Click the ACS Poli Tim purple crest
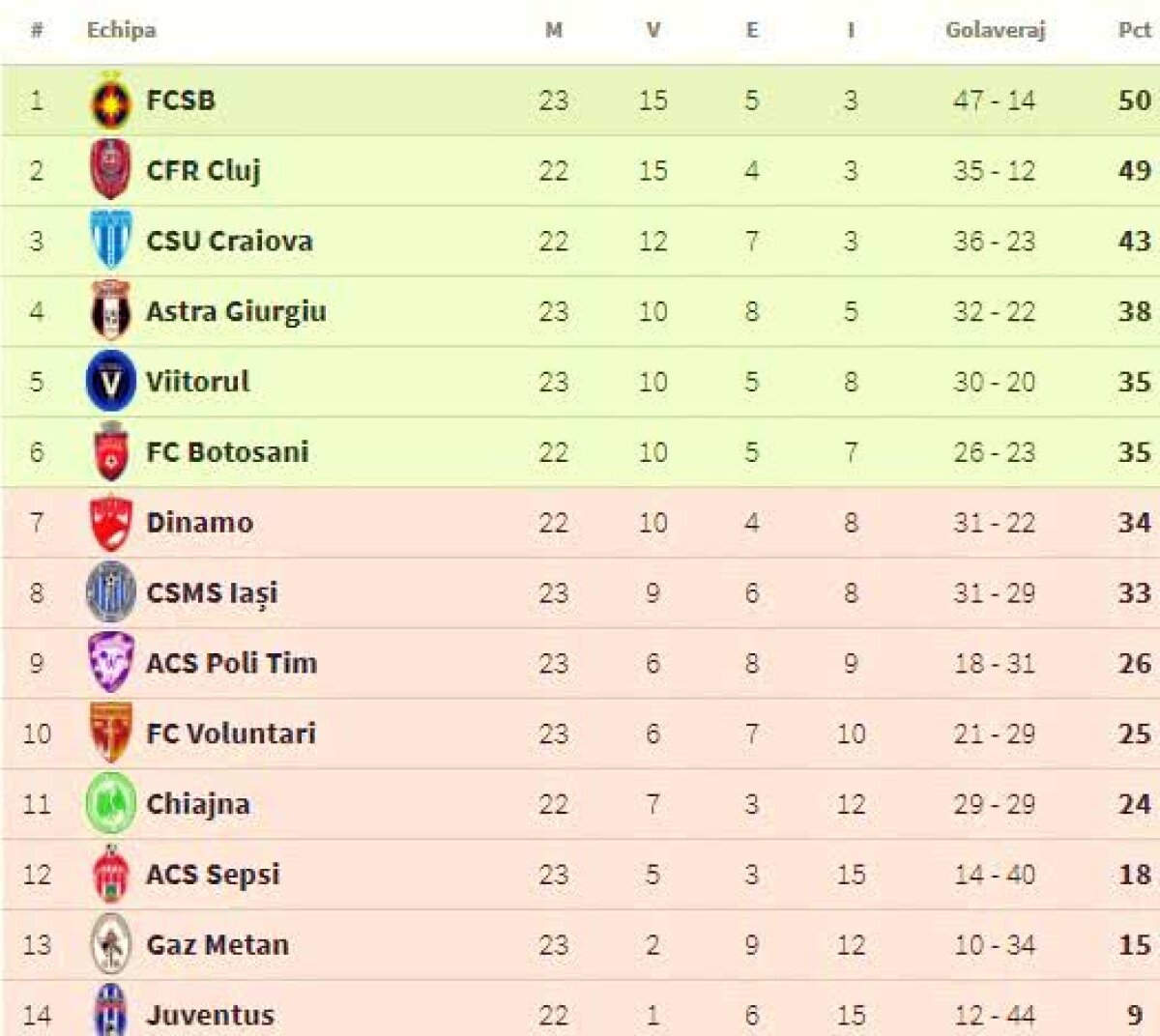Image resolution: width=1160 pixels, height=1036 pixels. 111,663
